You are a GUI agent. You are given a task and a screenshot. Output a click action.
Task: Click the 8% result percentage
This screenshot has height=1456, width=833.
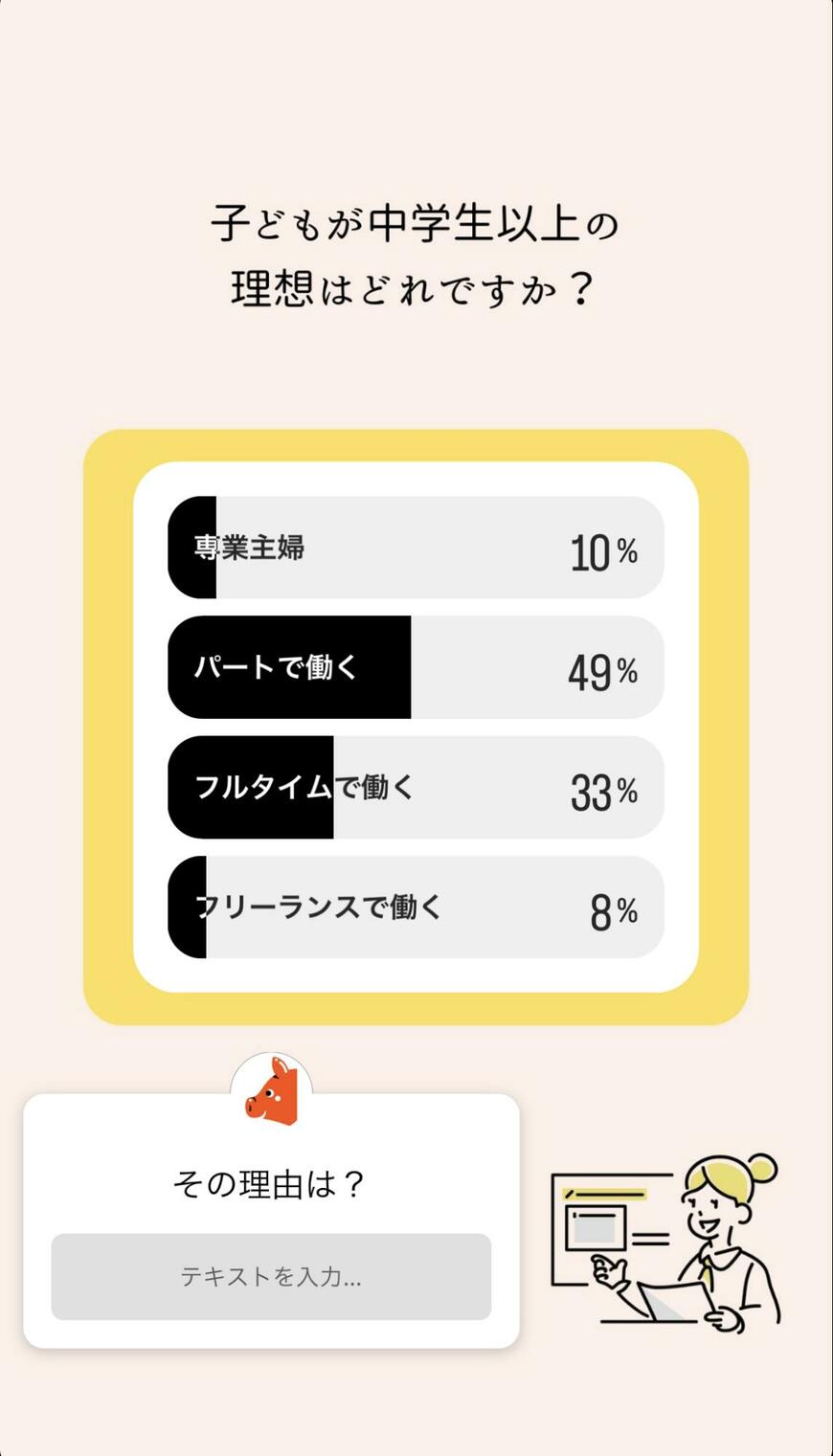(613, 911)
